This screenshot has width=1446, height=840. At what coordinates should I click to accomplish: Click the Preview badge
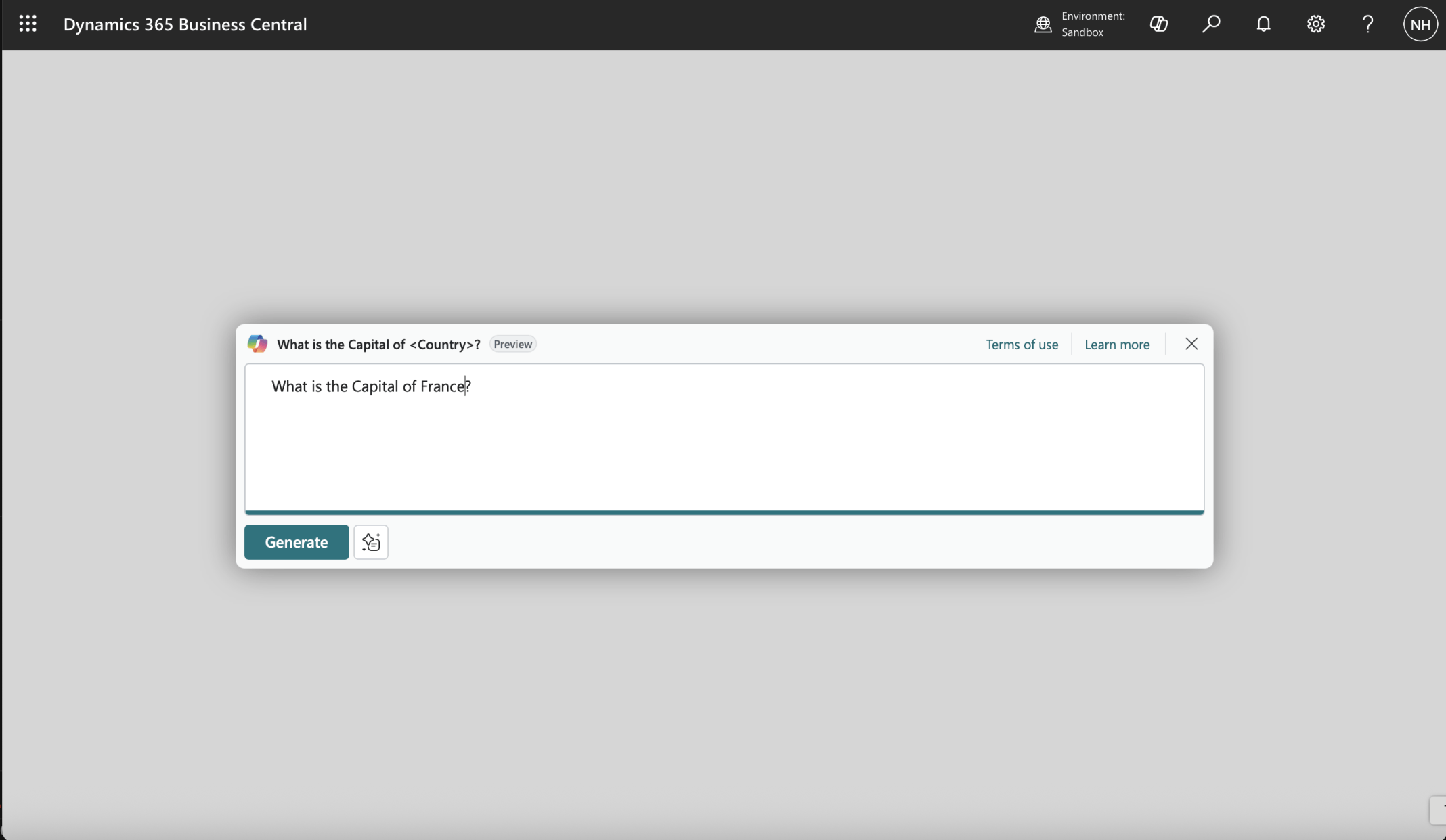click(x=512, y=344)
